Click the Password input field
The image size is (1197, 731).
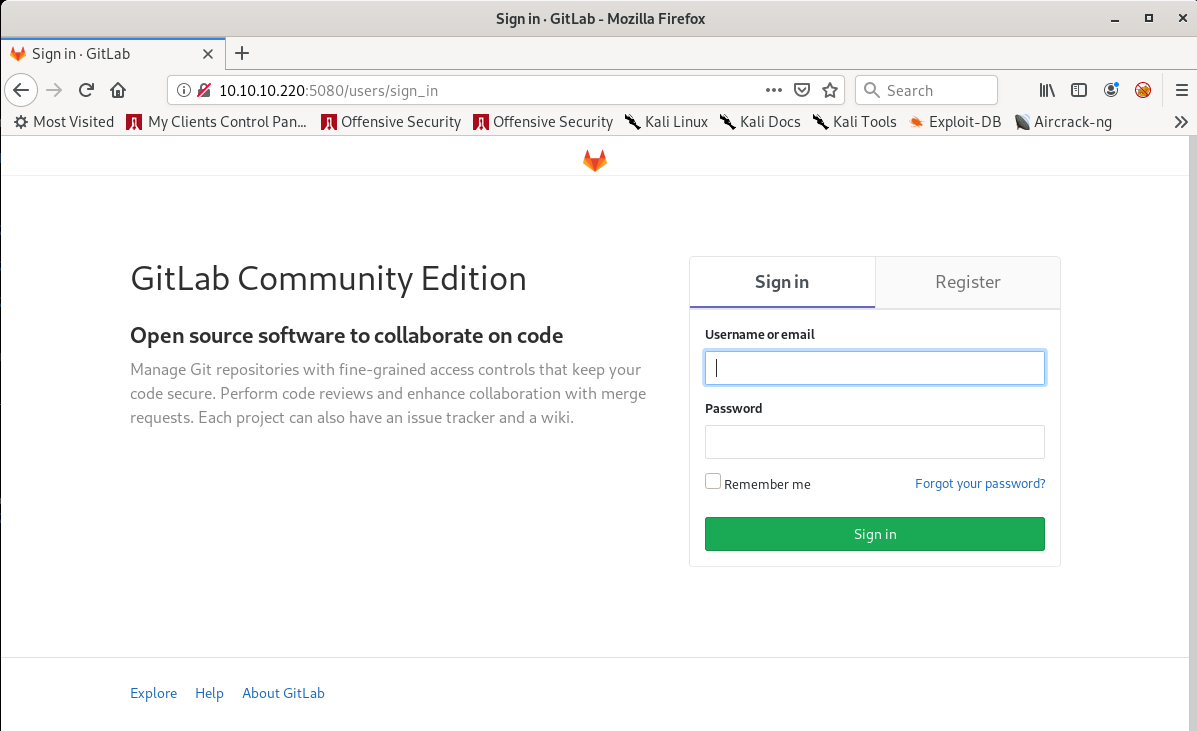875,442
